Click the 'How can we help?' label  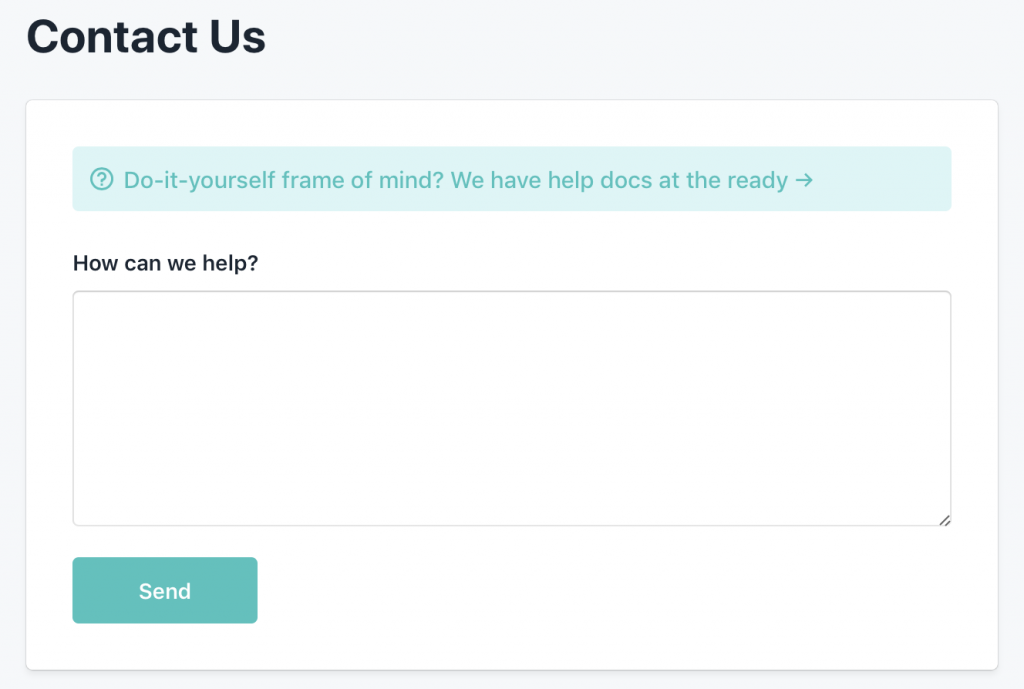click(x=166, y=263)
